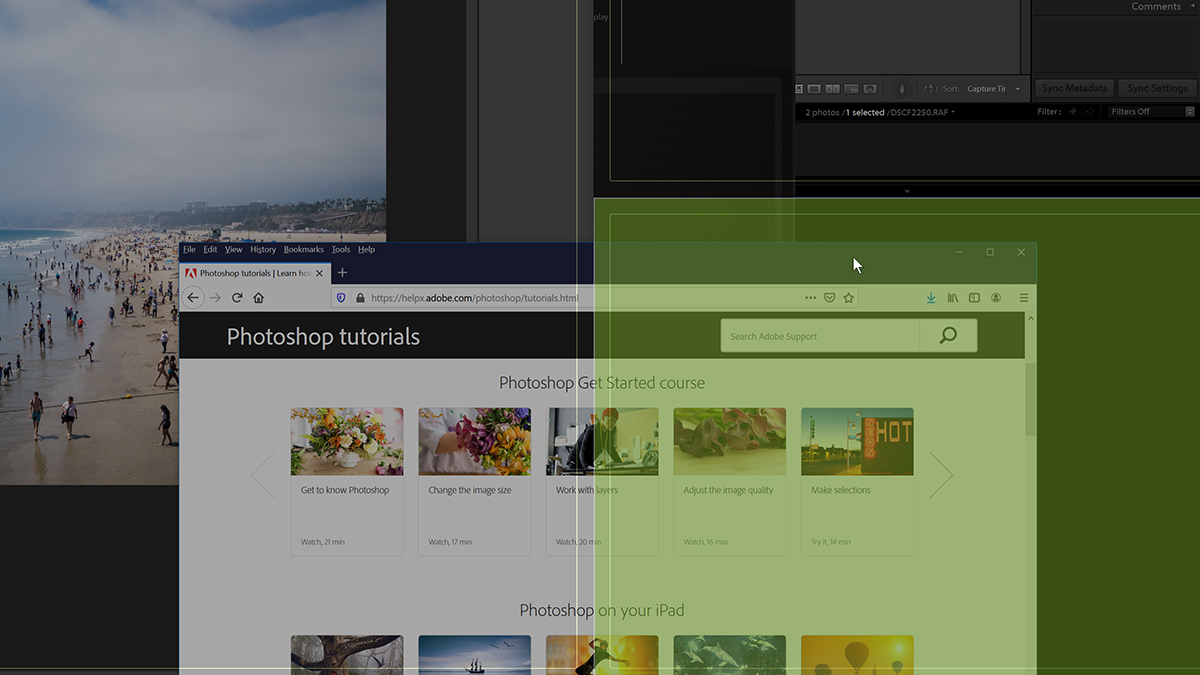This screenshot has height=675, width=1200.
Task: Toggle the reject flag filter
Action: point(1091,111)
